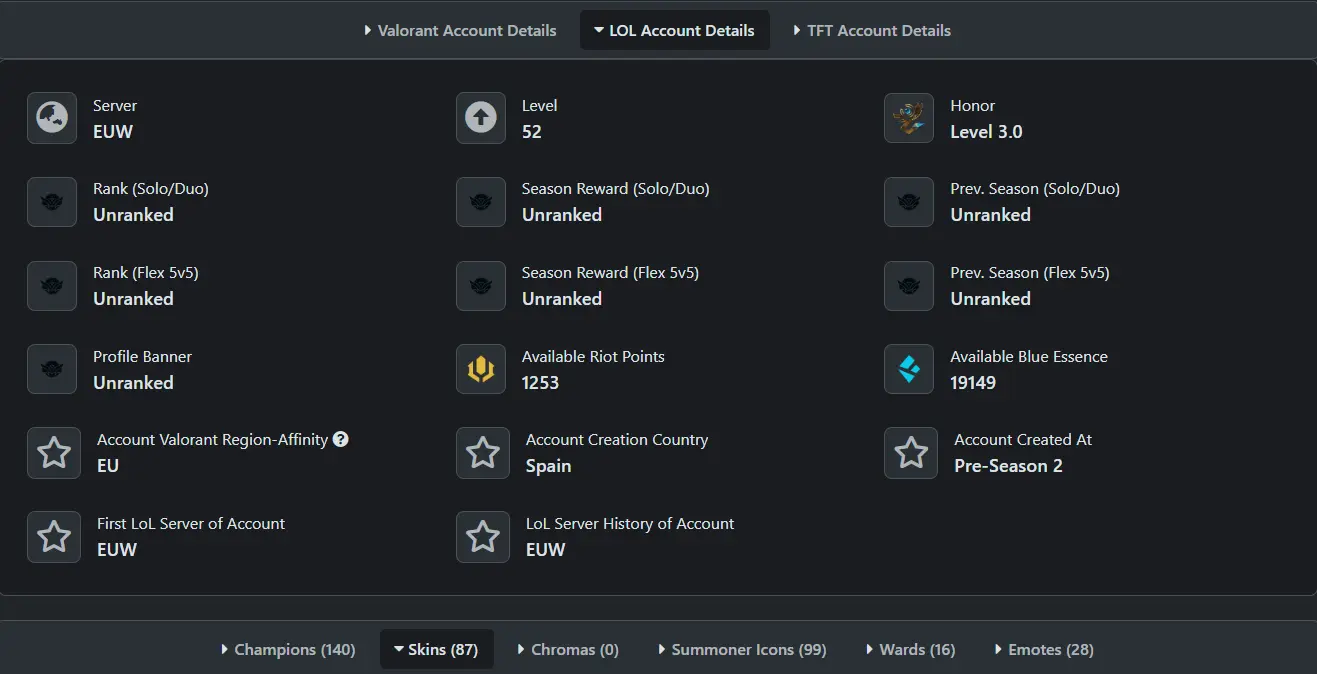Click the Account Creation Country star icon
The width and height of the screenshot is (1317, 674).
(483, 453)
